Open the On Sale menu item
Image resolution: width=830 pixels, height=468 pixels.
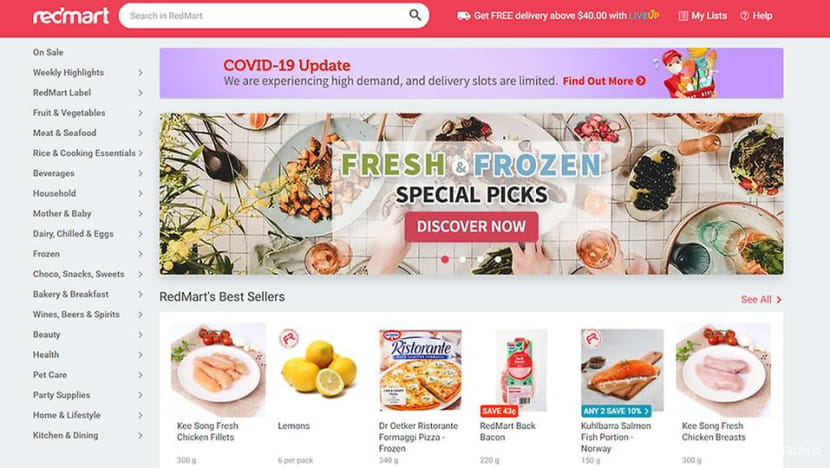point(48,52)
